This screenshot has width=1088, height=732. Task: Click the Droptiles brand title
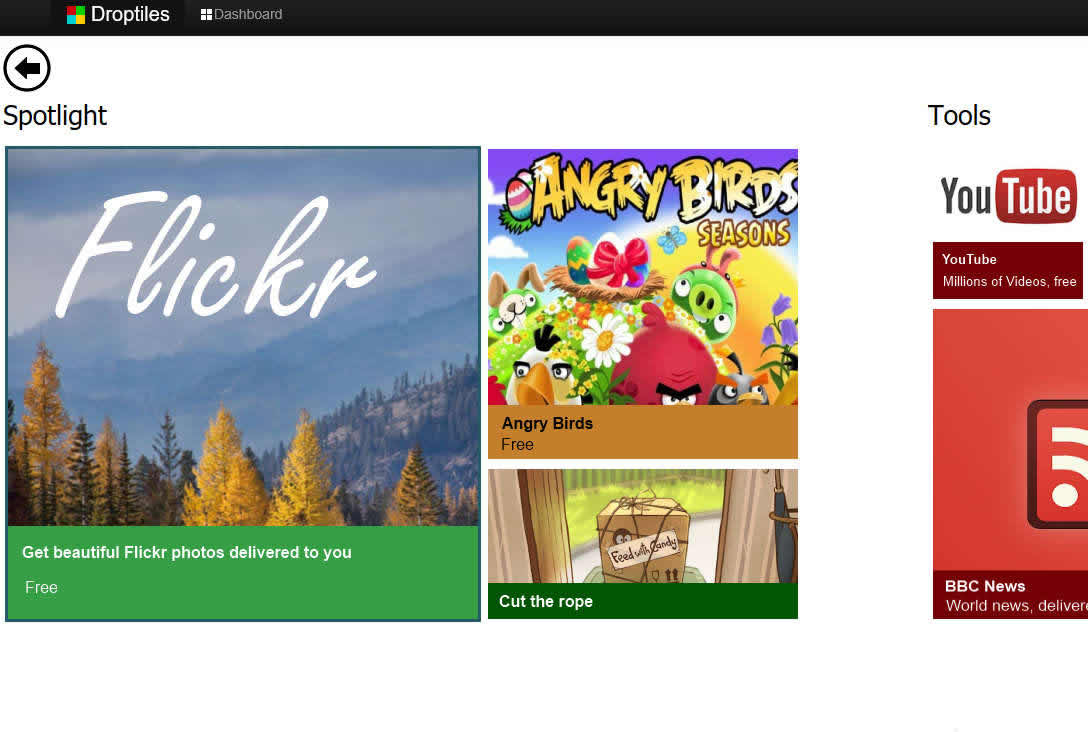[x=130, y=15]
